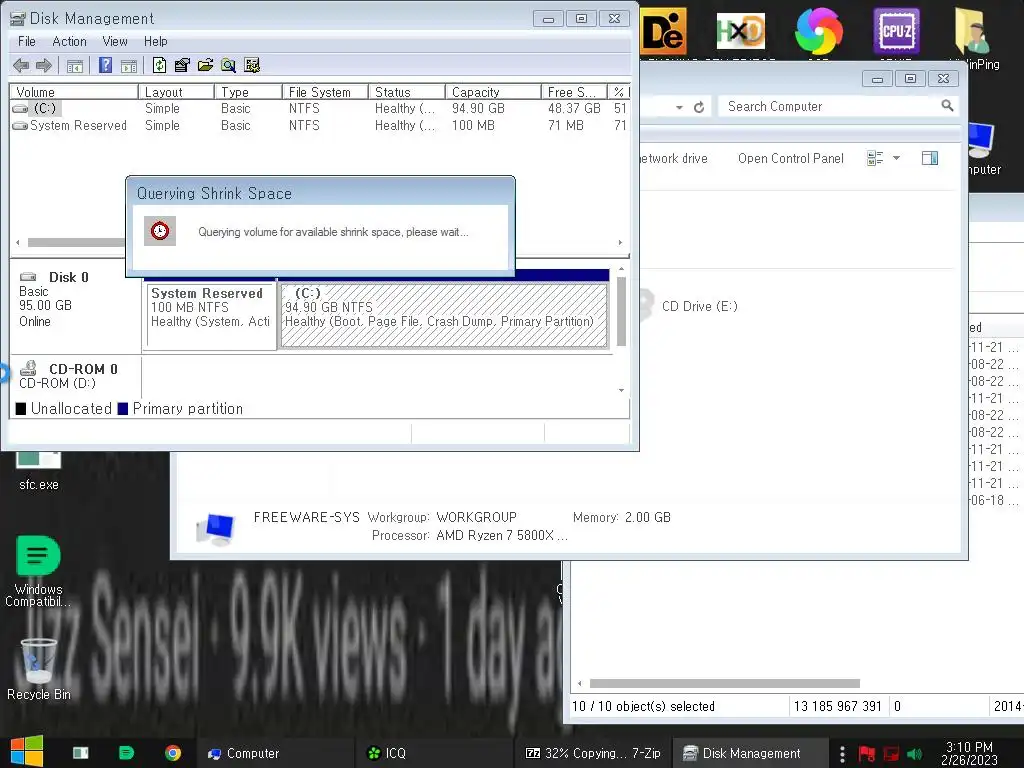
Task: Select the (C:) volume row in list
Action: click(319, 108)
